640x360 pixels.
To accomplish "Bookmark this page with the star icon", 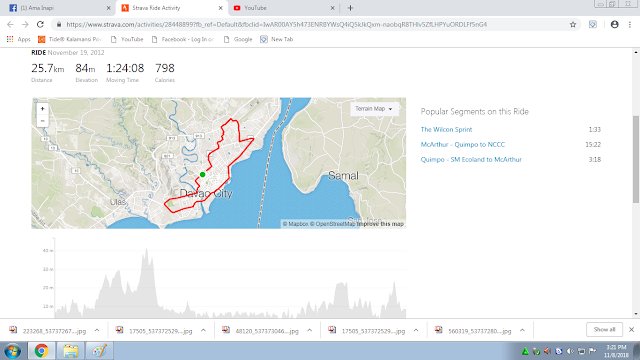I will [573, 24].
